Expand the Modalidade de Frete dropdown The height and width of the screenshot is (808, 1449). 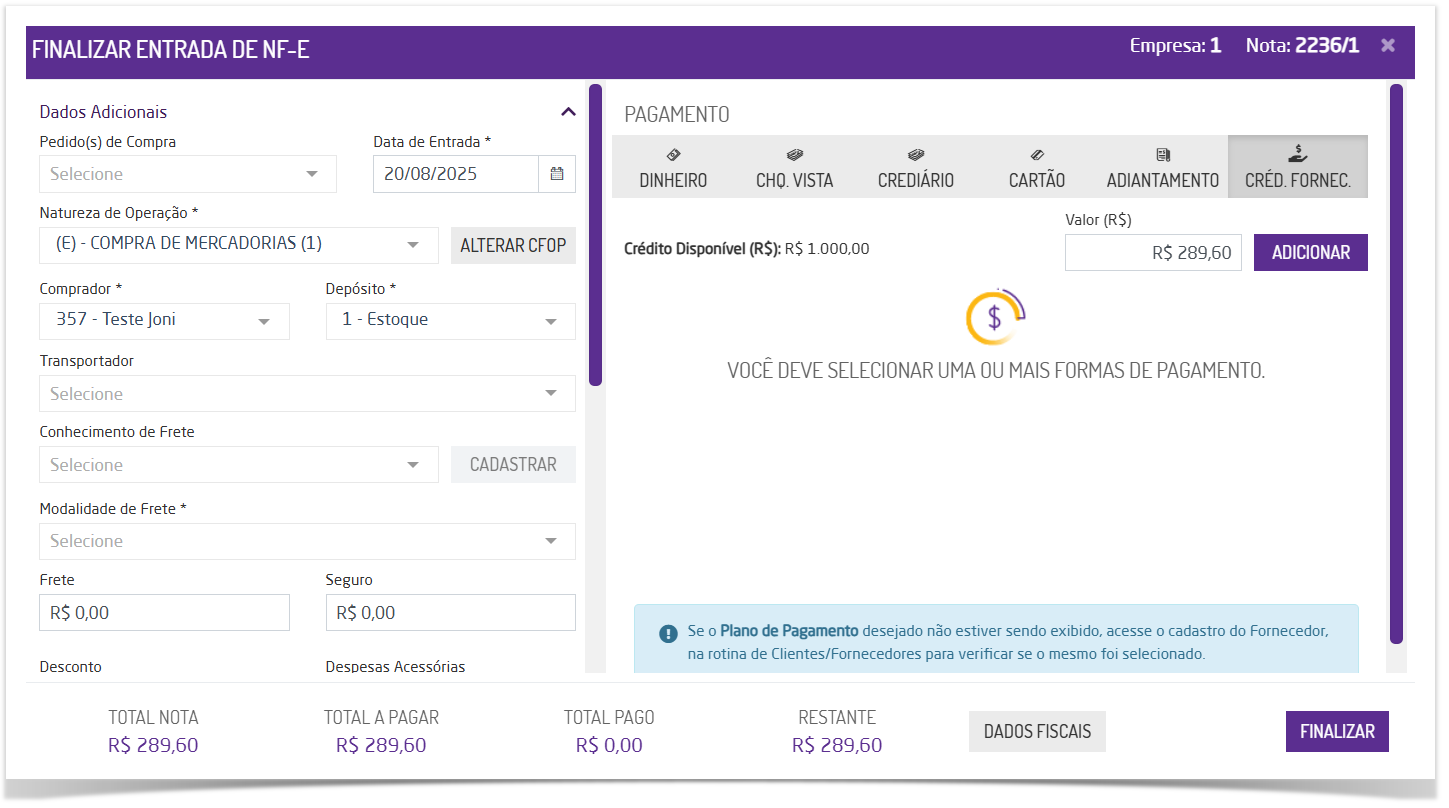pos(307,541)
